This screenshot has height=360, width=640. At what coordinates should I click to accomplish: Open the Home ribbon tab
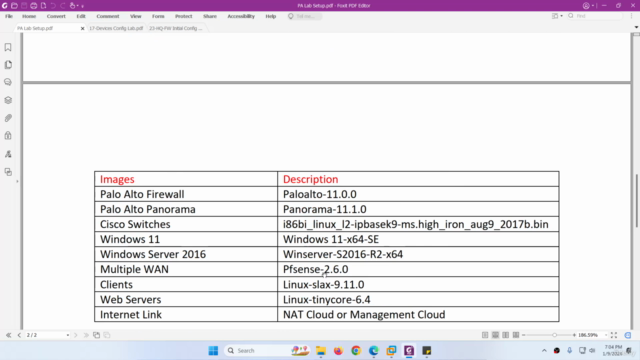(x=29, y=16)
